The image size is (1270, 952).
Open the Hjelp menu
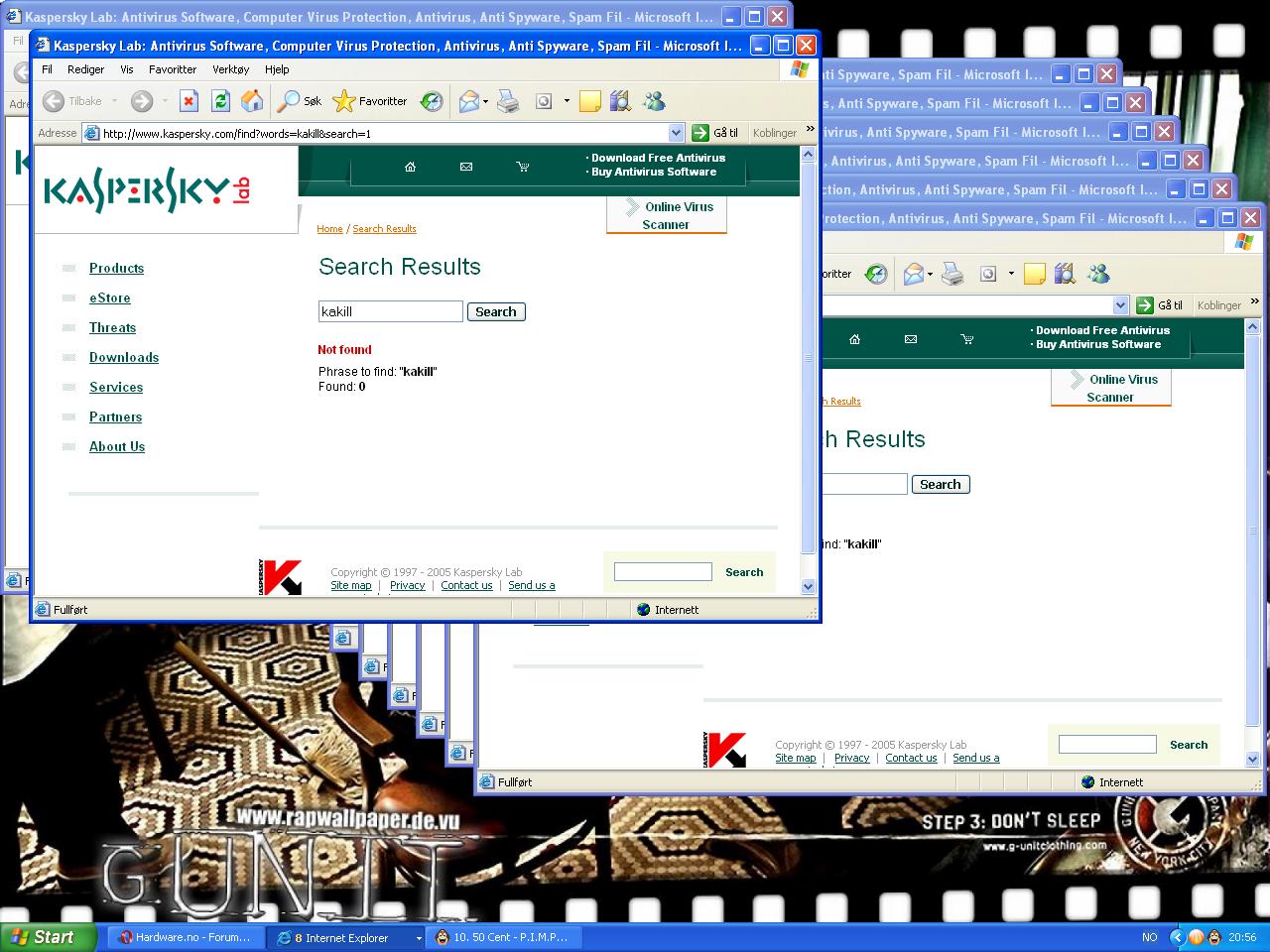point(277,69)
